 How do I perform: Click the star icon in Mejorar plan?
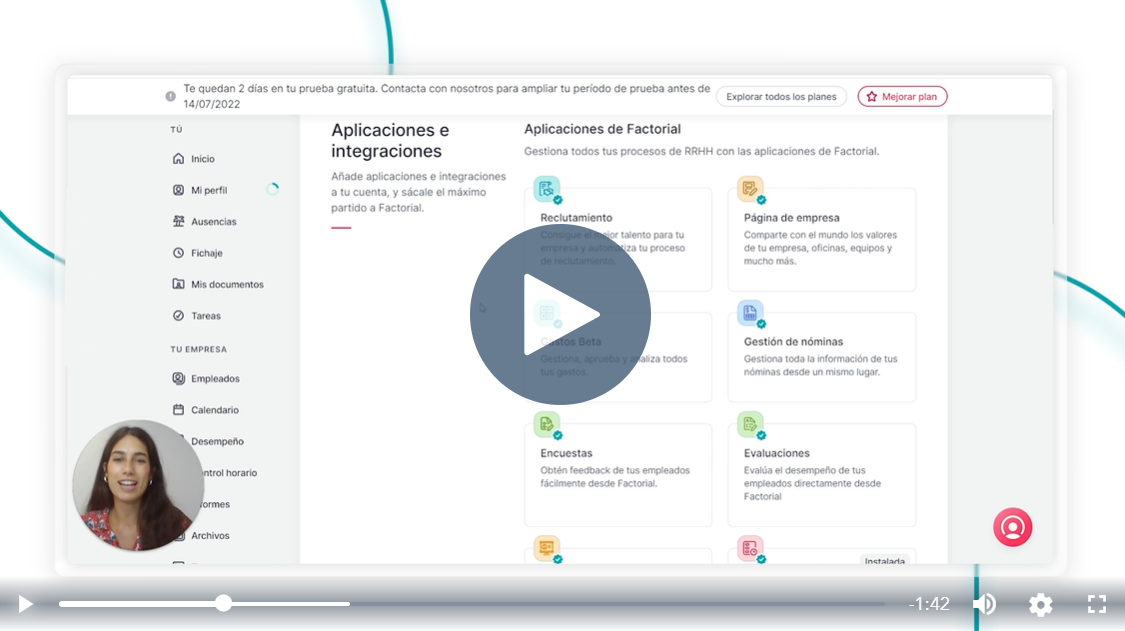(872, 96)
